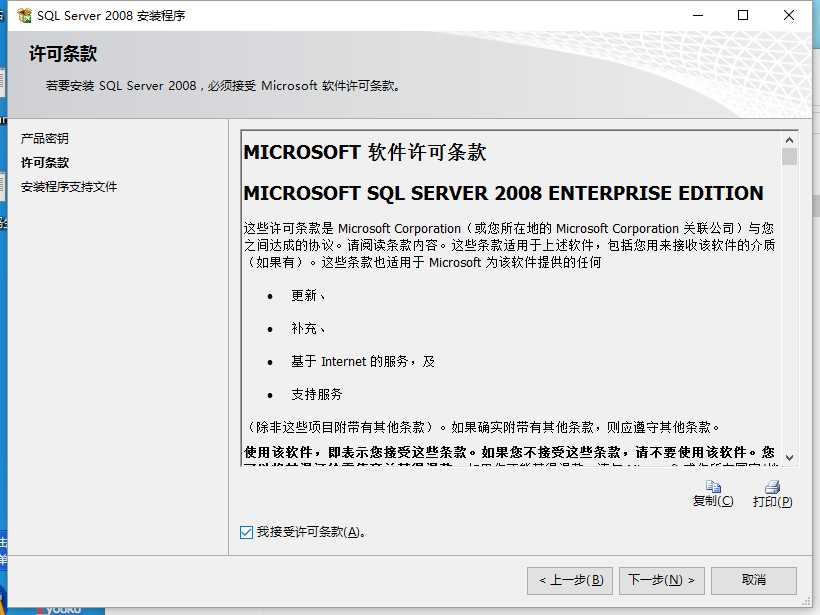Continue with the 下一步(N) button
This screenshot has width=820, height=615.
[x=662, y=580]
